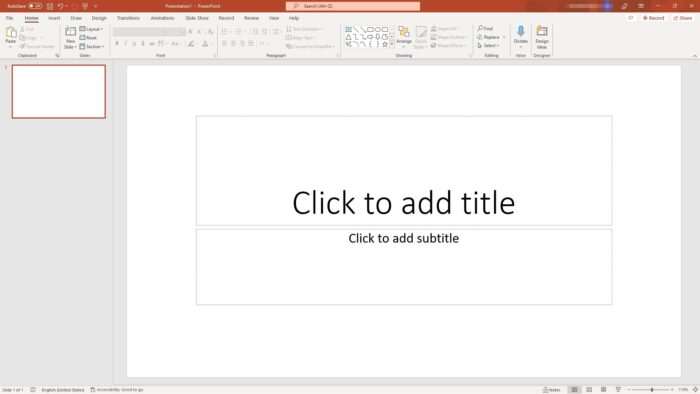Viewport: 700px width, 394px height.
Task: Undo the last action
Action: pos(60,6)
